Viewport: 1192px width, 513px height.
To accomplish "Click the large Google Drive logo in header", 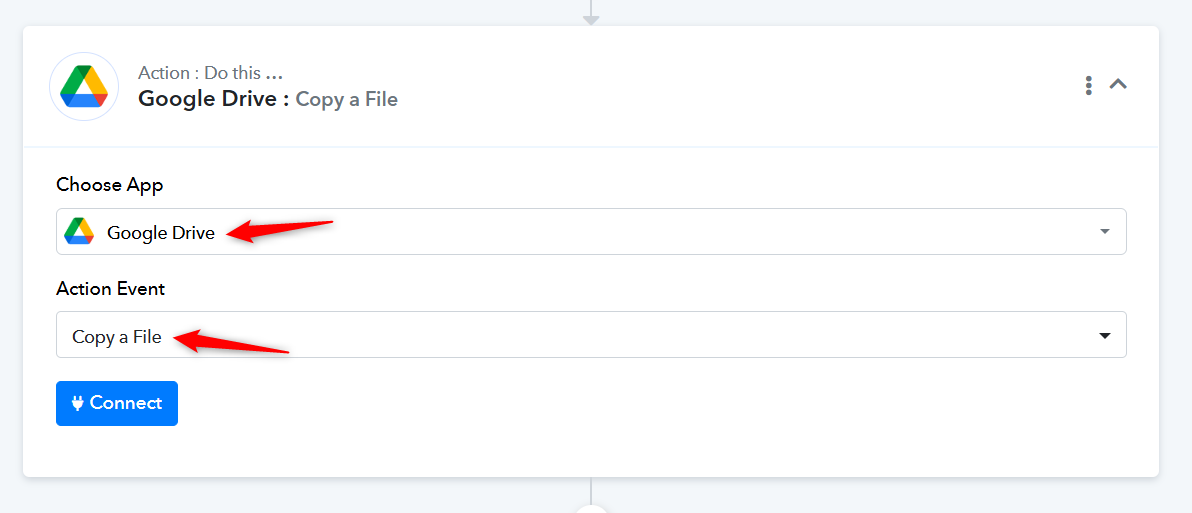I will pos(84,86).
